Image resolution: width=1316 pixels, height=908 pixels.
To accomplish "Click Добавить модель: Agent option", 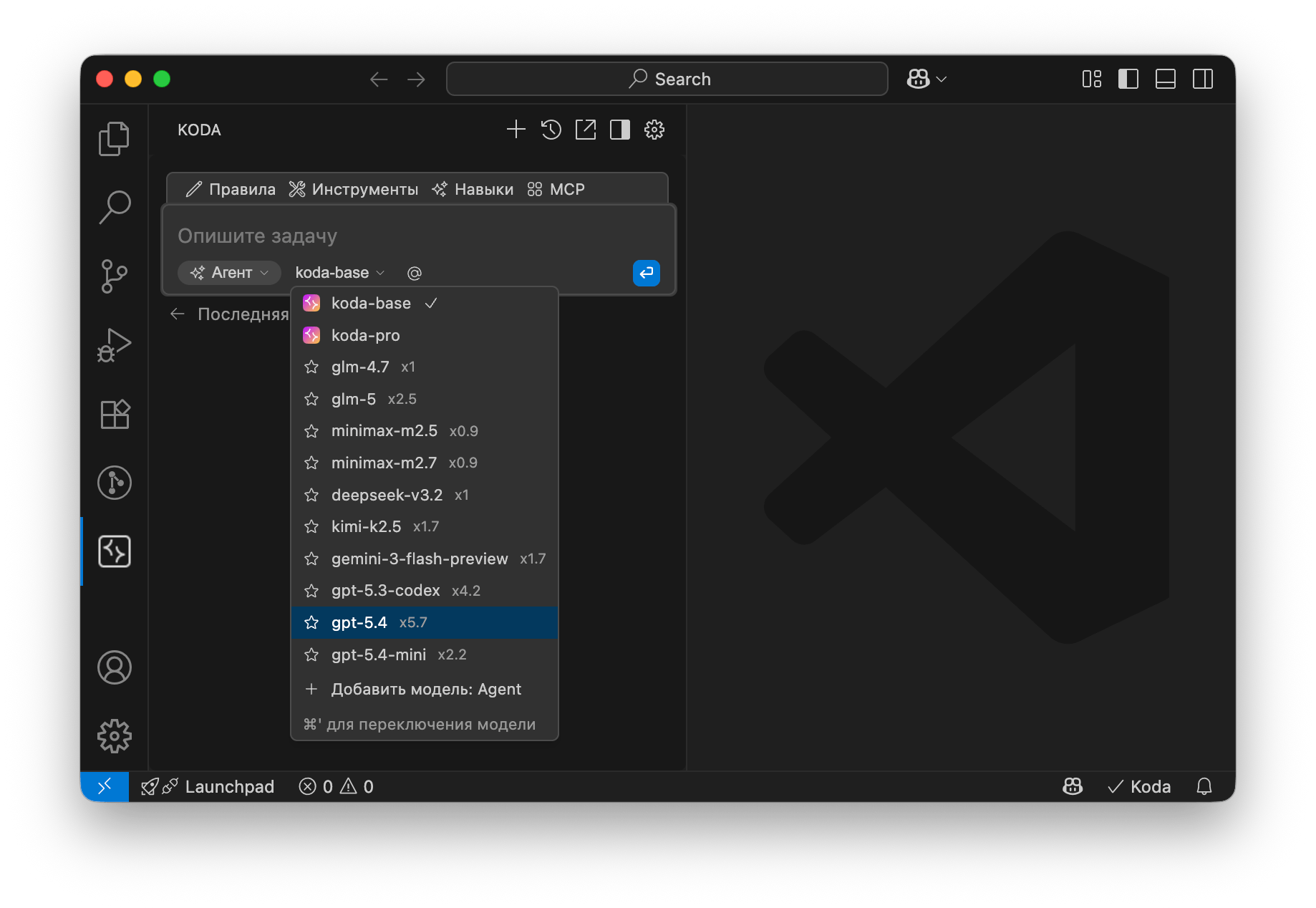I will (425, 690).
